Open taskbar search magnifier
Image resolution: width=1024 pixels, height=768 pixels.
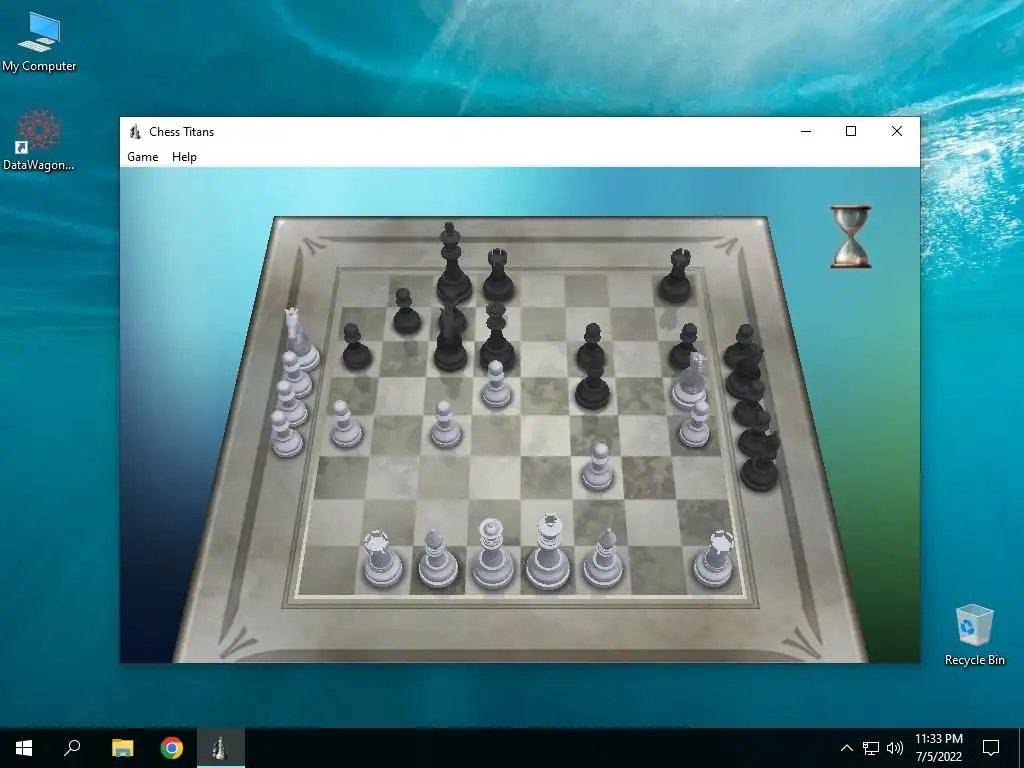(x=72, y=748)
